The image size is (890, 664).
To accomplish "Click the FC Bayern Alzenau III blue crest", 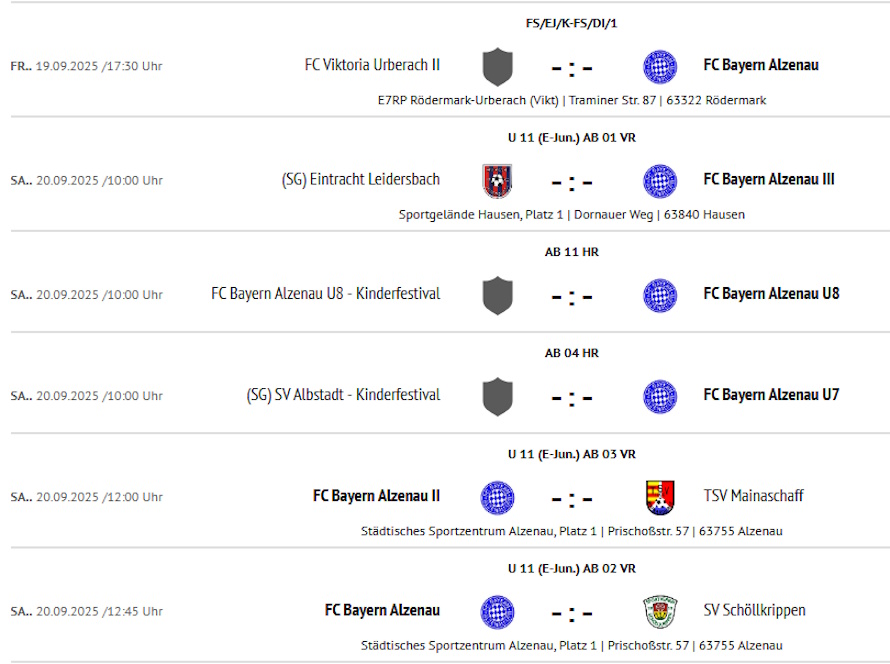I will [x=660, y=181].
